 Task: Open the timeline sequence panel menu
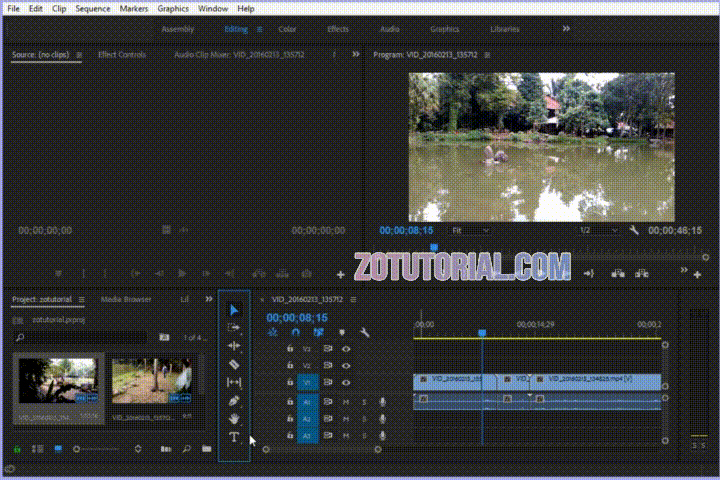[353, 299]
